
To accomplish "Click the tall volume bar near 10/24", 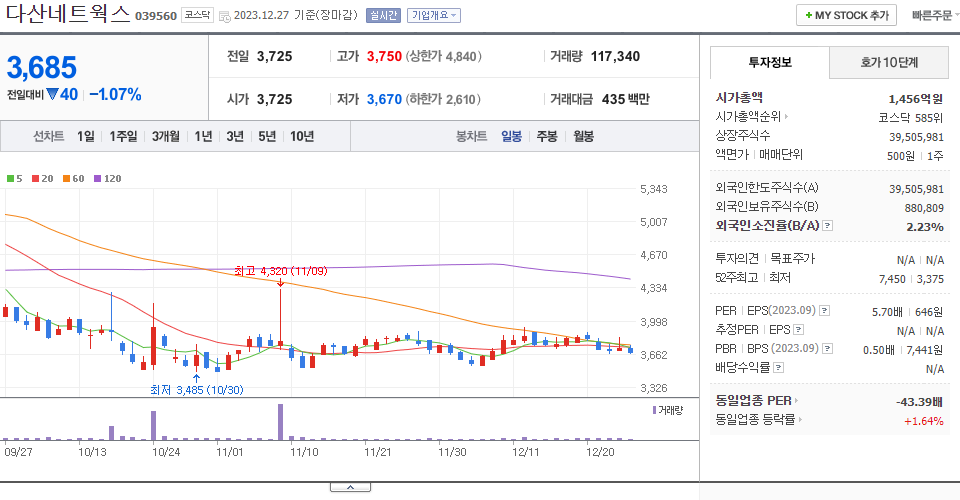I will (x=153, y=425).
